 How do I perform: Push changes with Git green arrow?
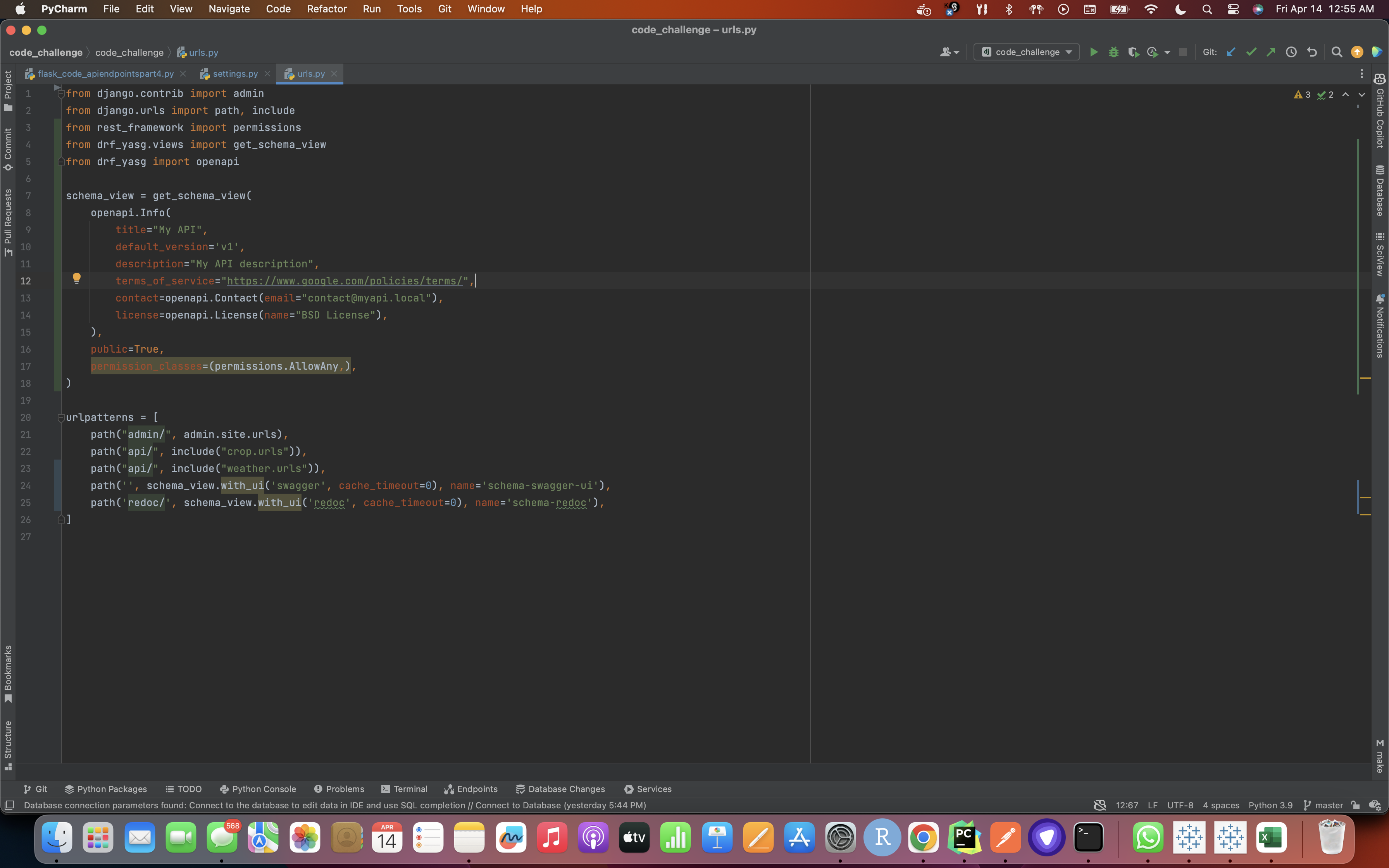click(1271, 52)
